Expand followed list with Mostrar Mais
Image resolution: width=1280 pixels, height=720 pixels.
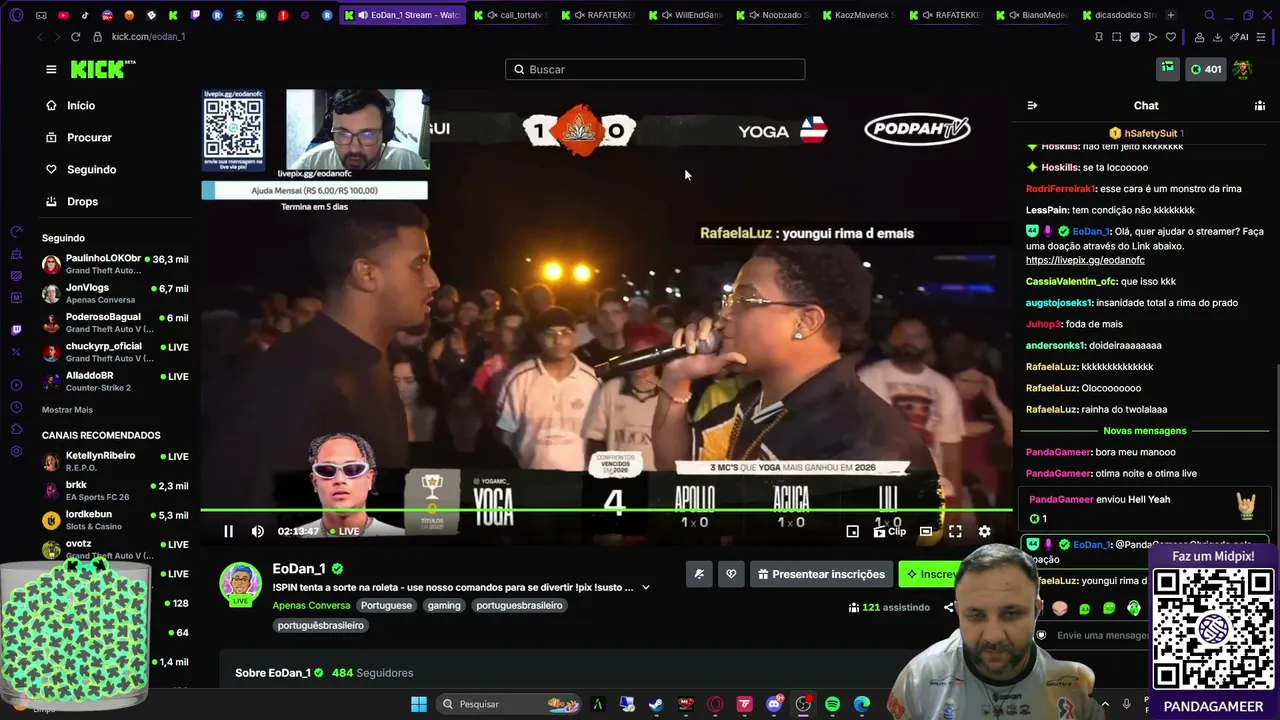[67, 410]
